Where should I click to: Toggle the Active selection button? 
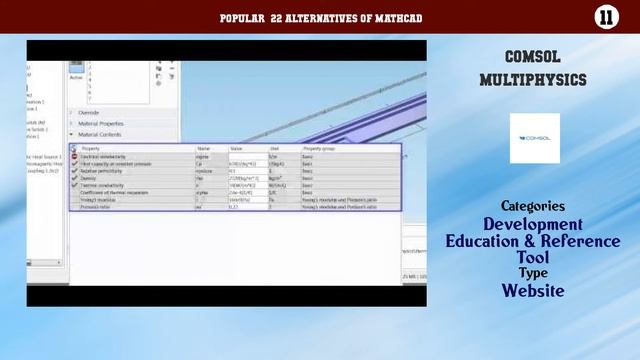76,67
